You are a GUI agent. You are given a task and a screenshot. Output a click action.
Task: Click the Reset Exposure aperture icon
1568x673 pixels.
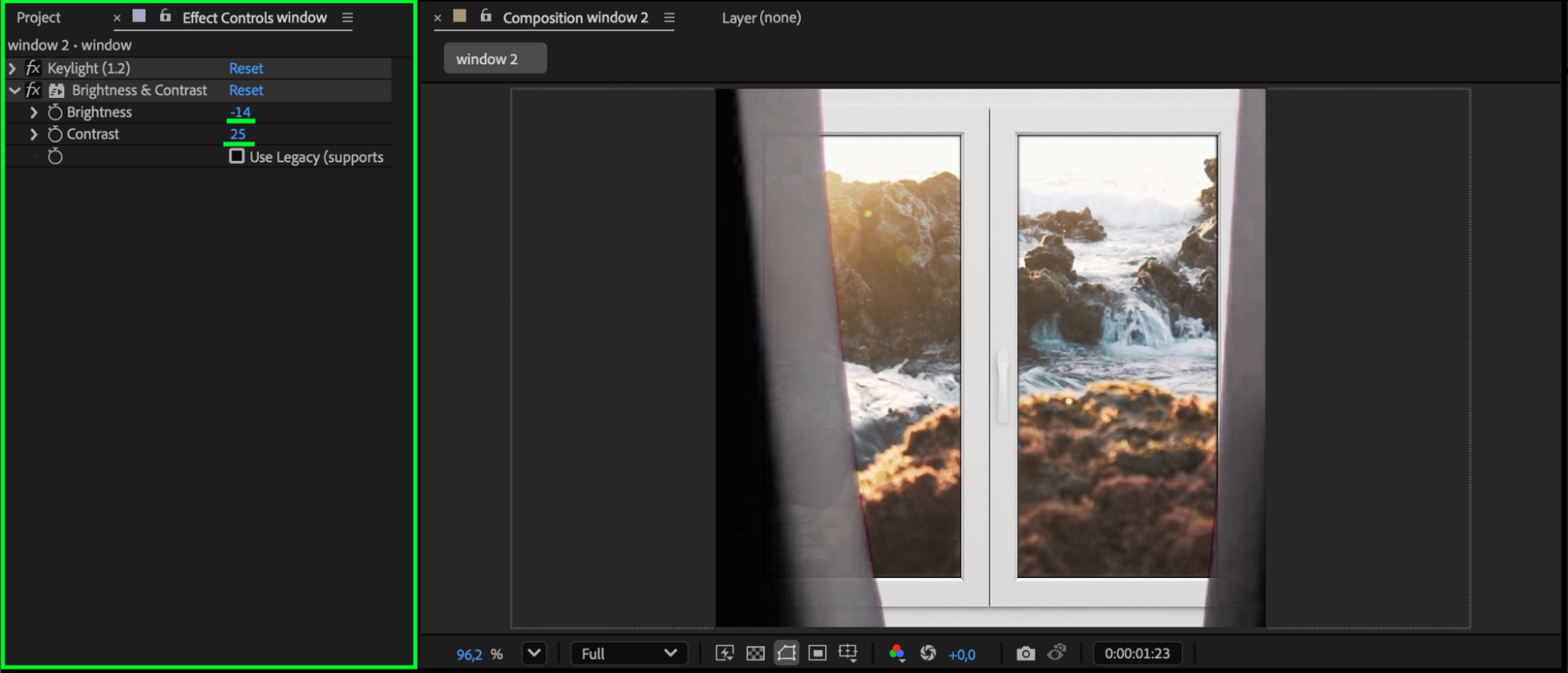[928, 653]
